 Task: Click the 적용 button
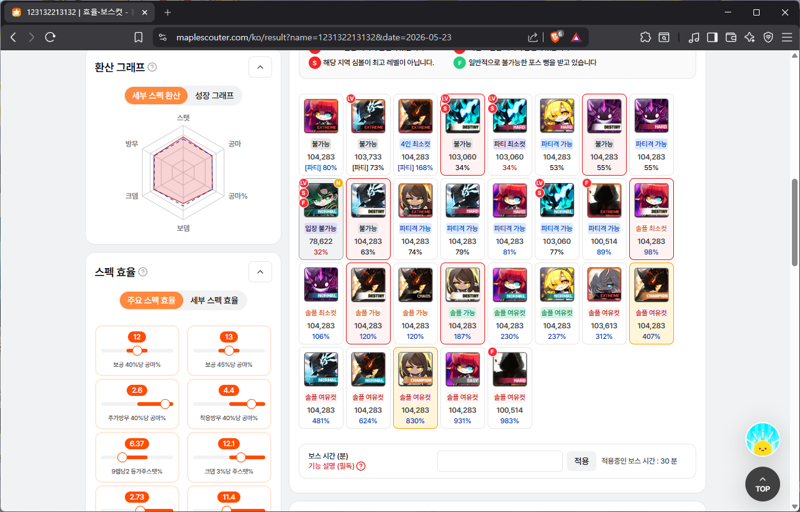tap(581, 461)
